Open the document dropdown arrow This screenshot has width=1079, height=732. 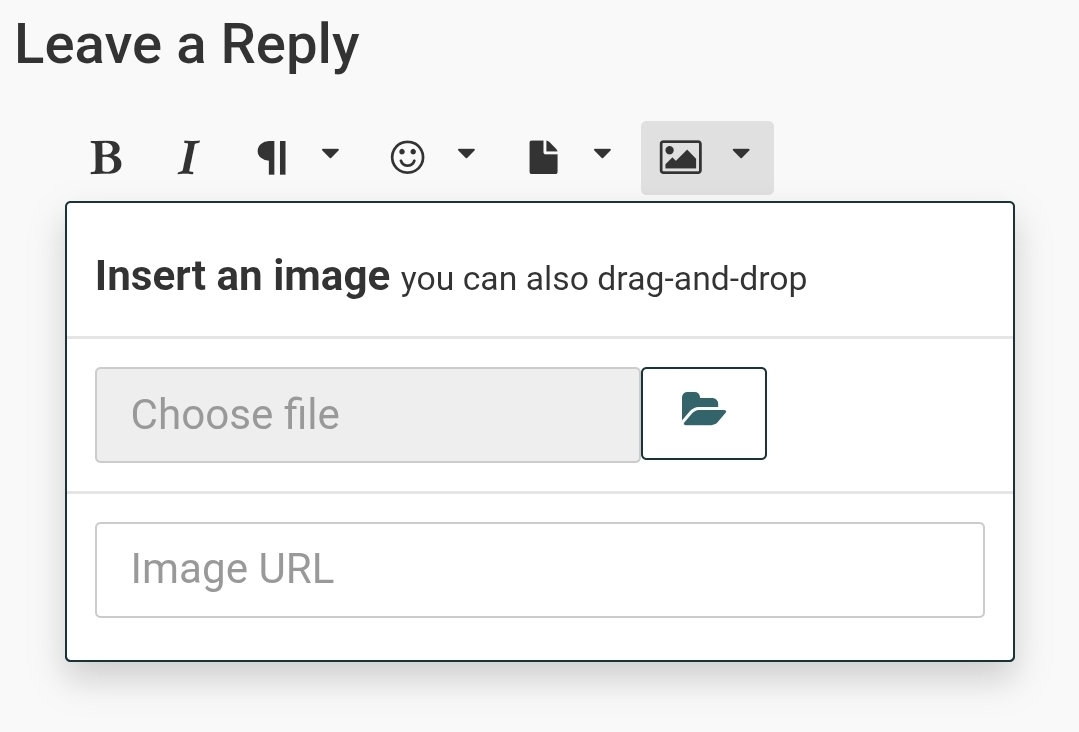pos(602,153)
